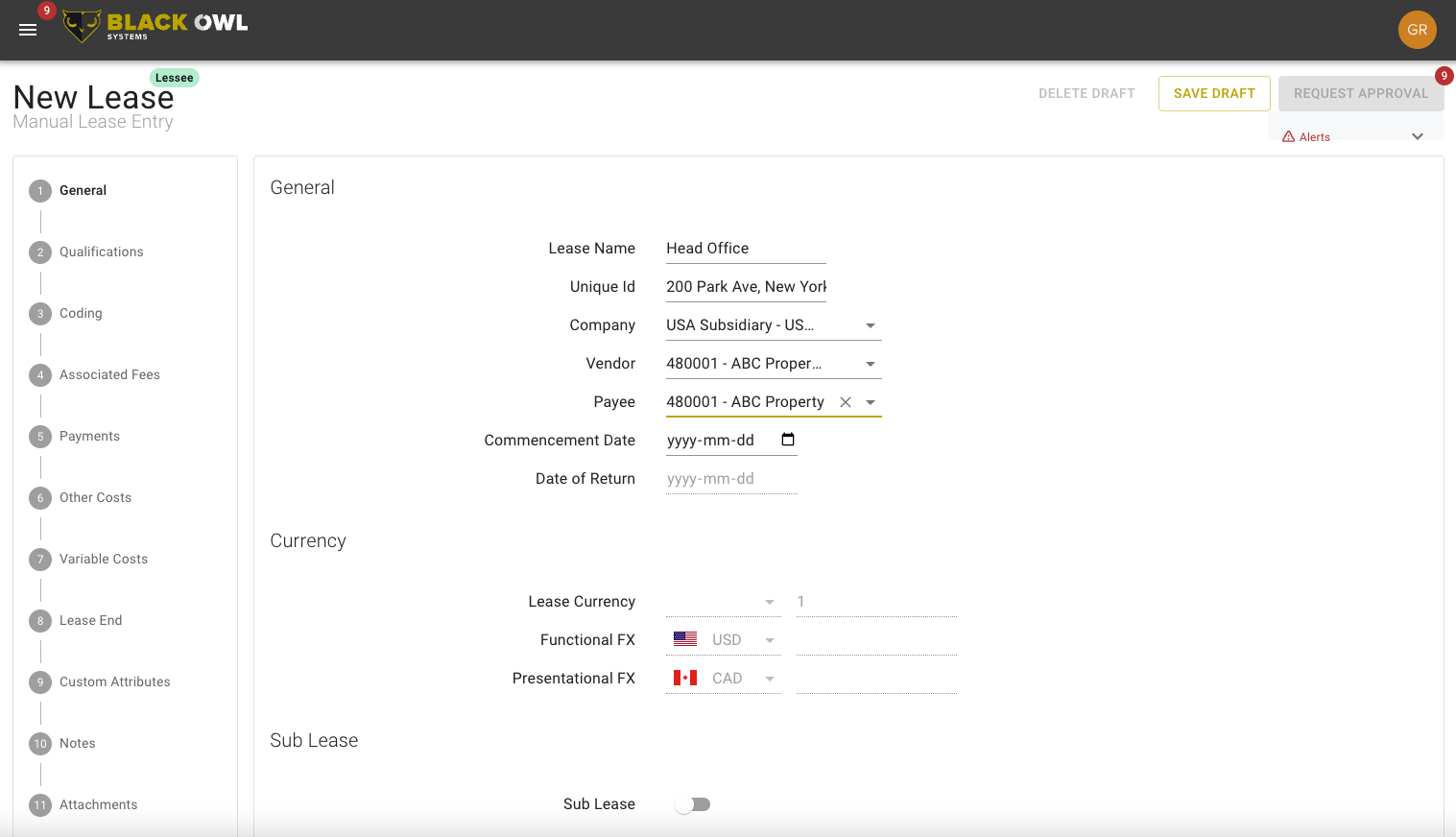Open the Presentational FX CAD dropdown
1456x837 pixels.
(724, 679)
